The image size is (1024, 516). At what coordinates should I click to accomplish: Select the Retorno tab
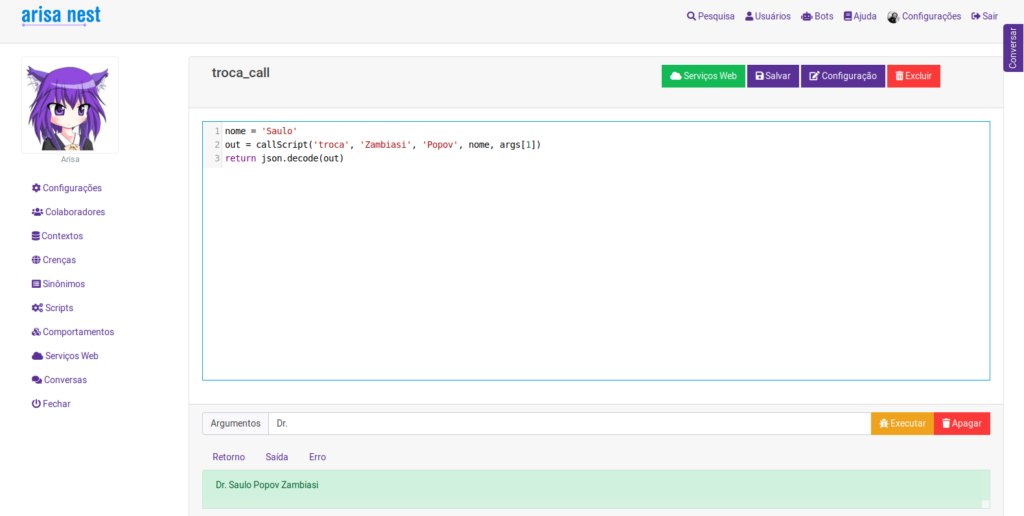[x=228, y=457]
